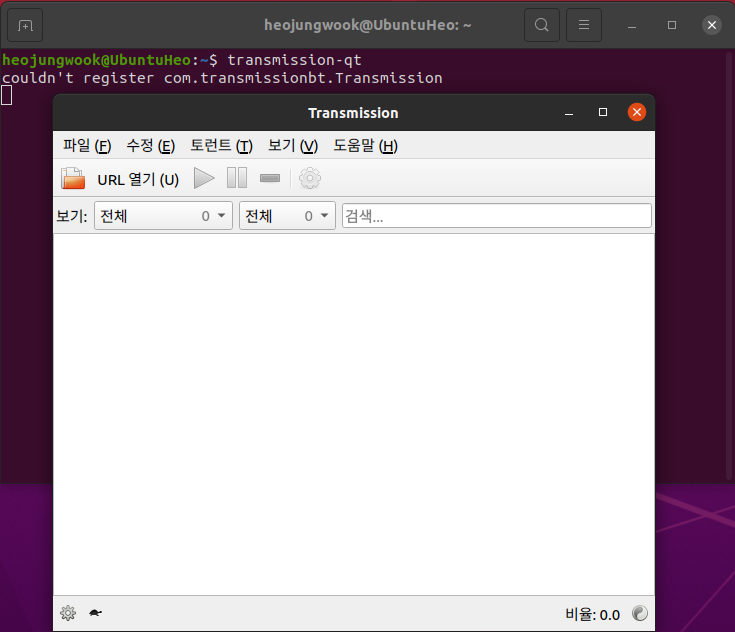Viewport: 735px width, 632px height.
Task: Click the URL 열기 (U) button
Action: (138, 179)
